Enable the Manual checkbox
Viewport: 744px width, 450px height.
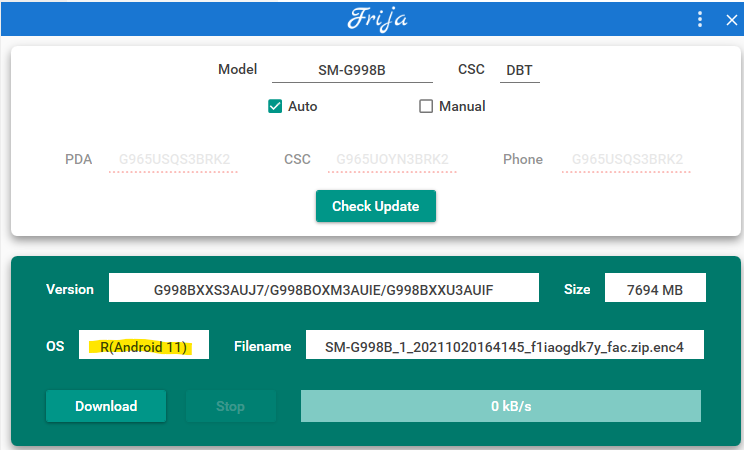(426, 106)
